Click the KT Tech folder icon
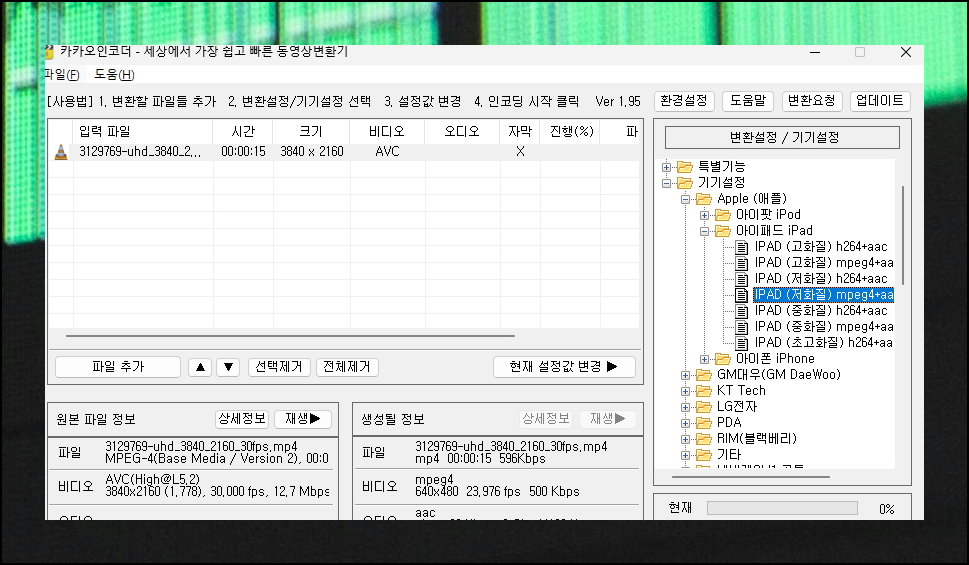 703,391
